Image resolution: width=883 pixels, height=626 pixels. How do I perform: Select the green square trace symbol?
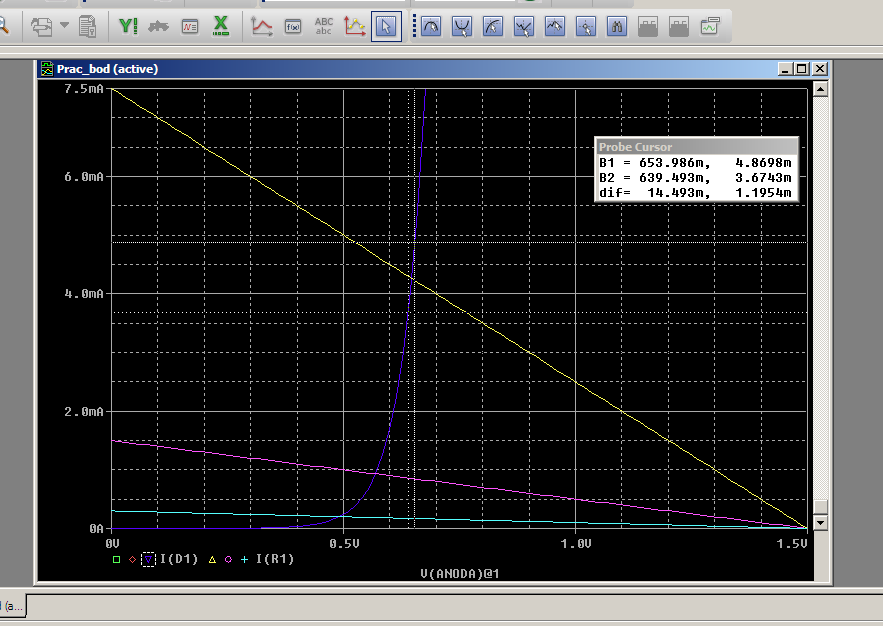click(x=117, y=560)
